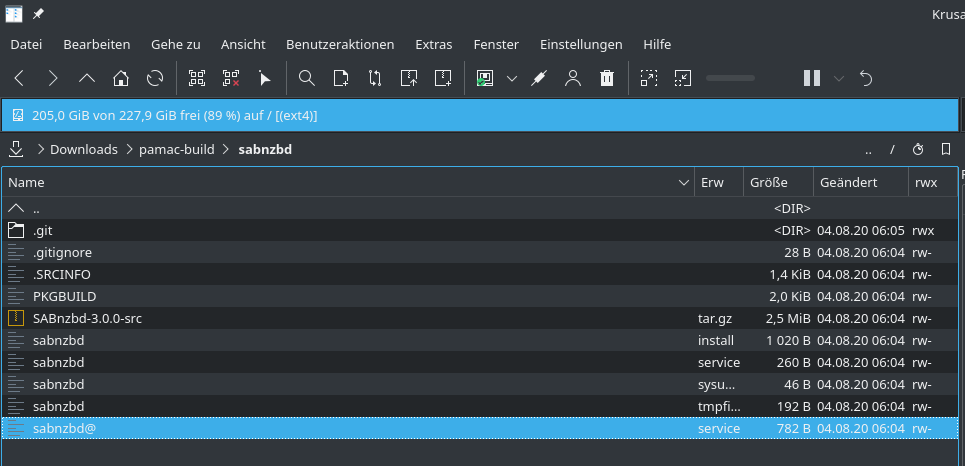Select sabnzbd file with install extension
This screenshot has height=466, width=965.
tap(479, 340)
